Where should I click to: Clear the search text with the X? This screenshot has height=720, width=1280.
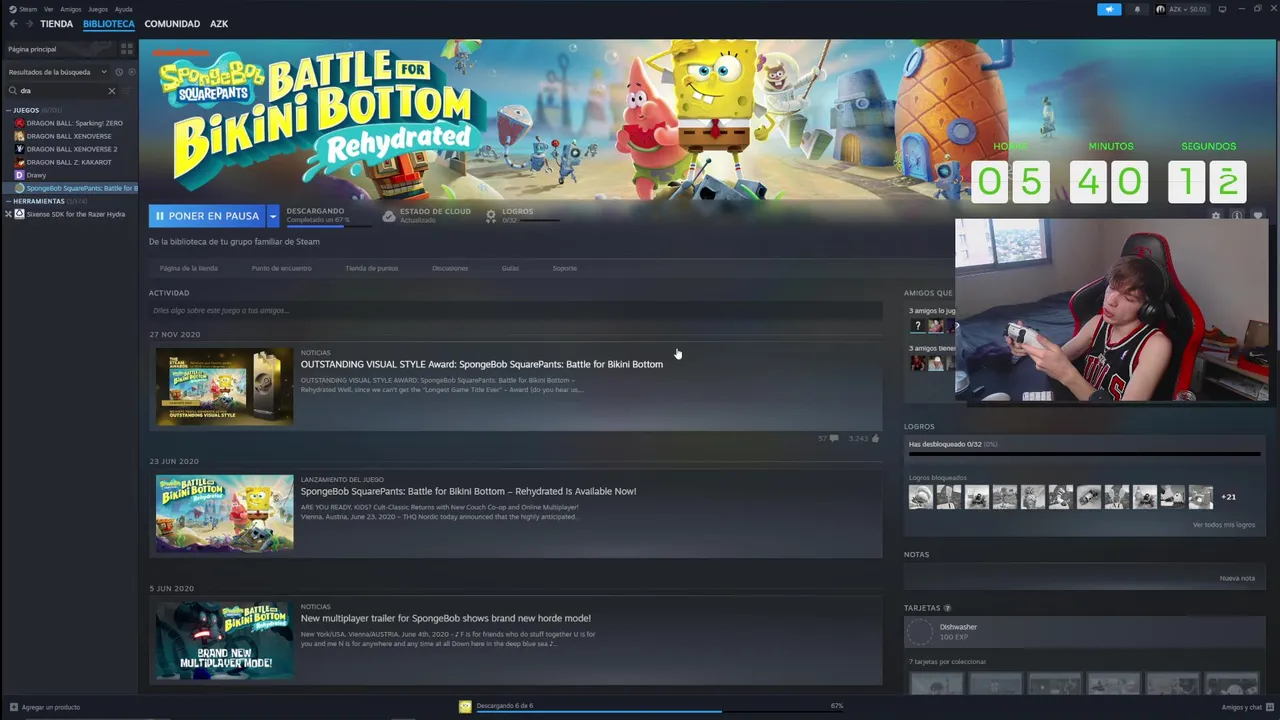[111, 91]
